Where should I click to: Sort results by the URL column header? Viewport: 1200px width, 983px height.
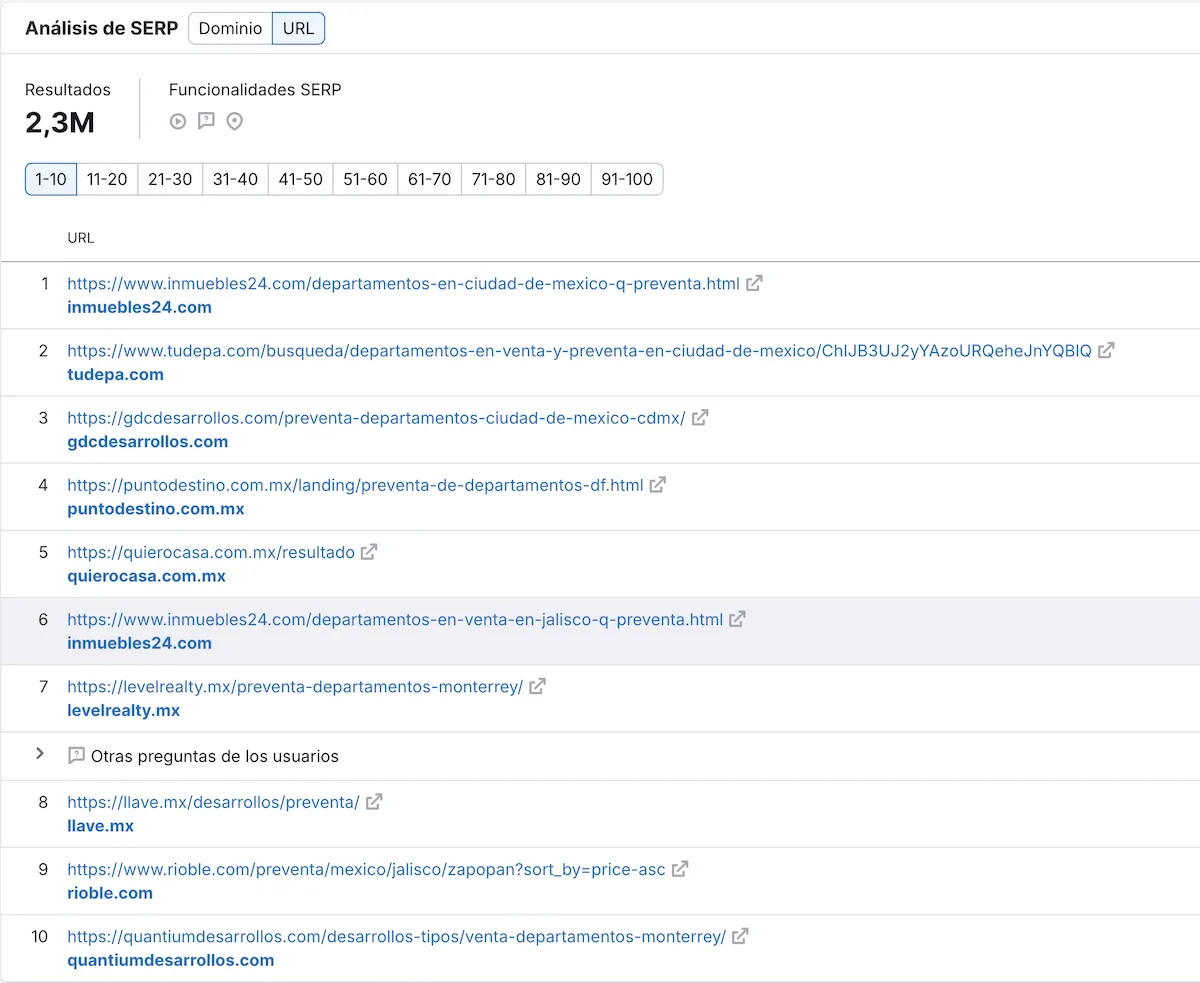click(80, 238)
